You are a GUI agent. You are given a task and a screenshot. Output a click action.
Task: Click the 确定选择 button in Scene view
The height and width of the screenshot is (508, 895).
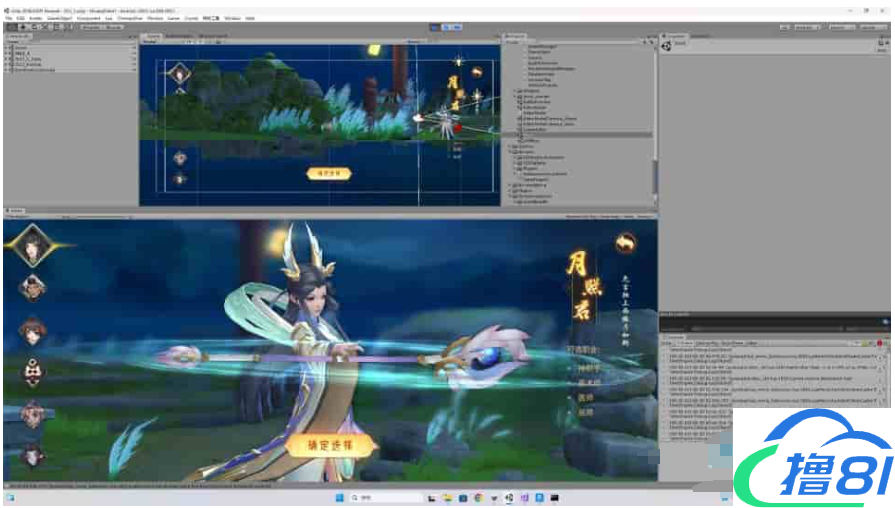(328, 173)
